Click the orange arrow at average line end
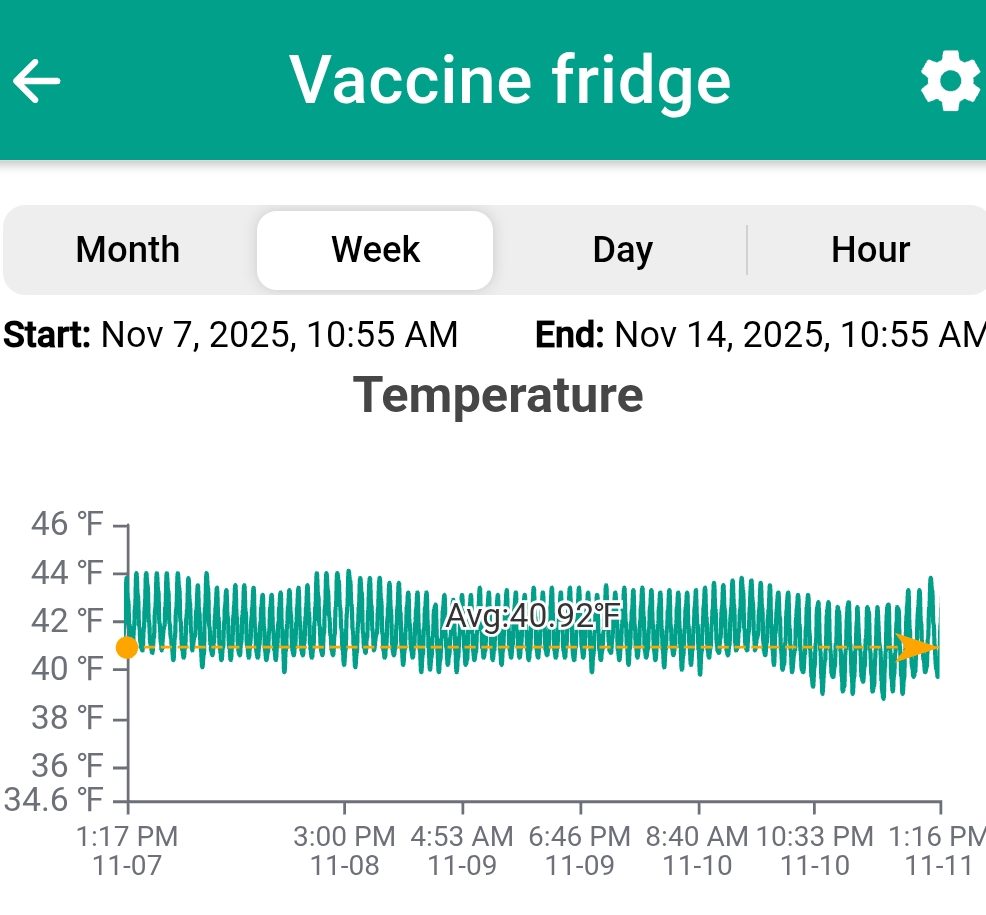 [x=915, y=647]
